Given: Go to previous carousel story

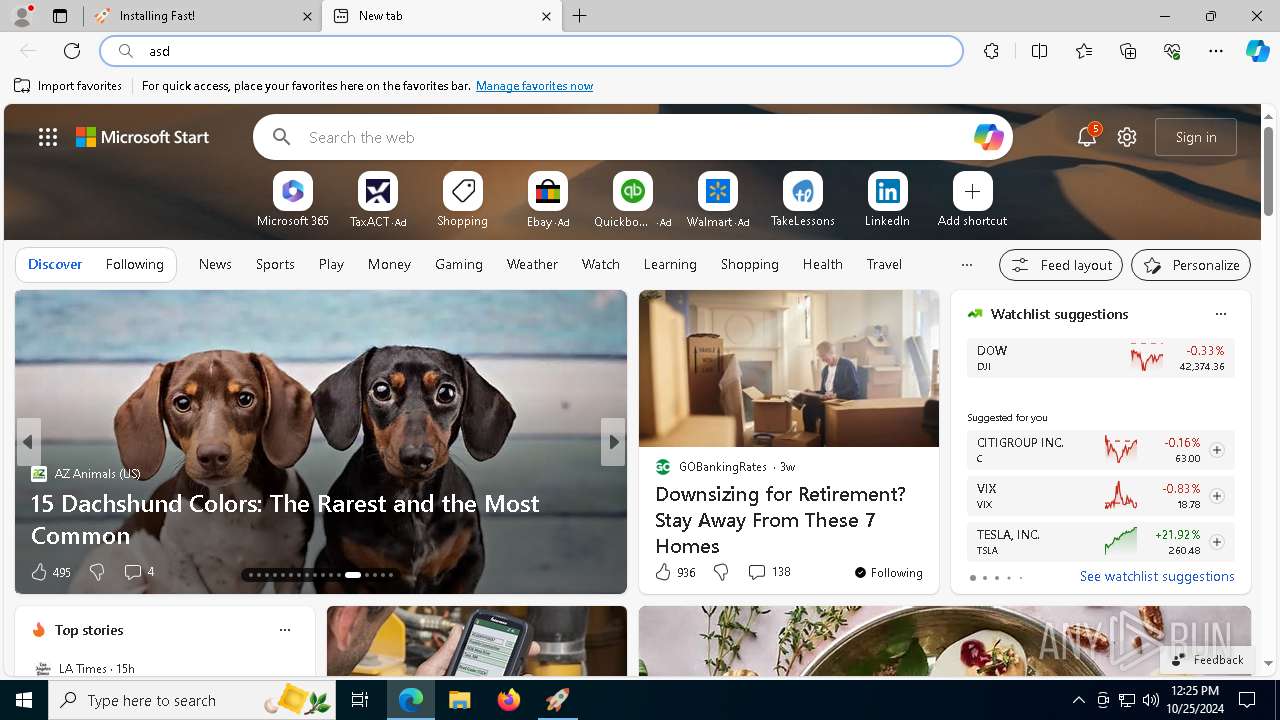Looking at the screenshot, I should pyautogui.click(x=28, y=442).
